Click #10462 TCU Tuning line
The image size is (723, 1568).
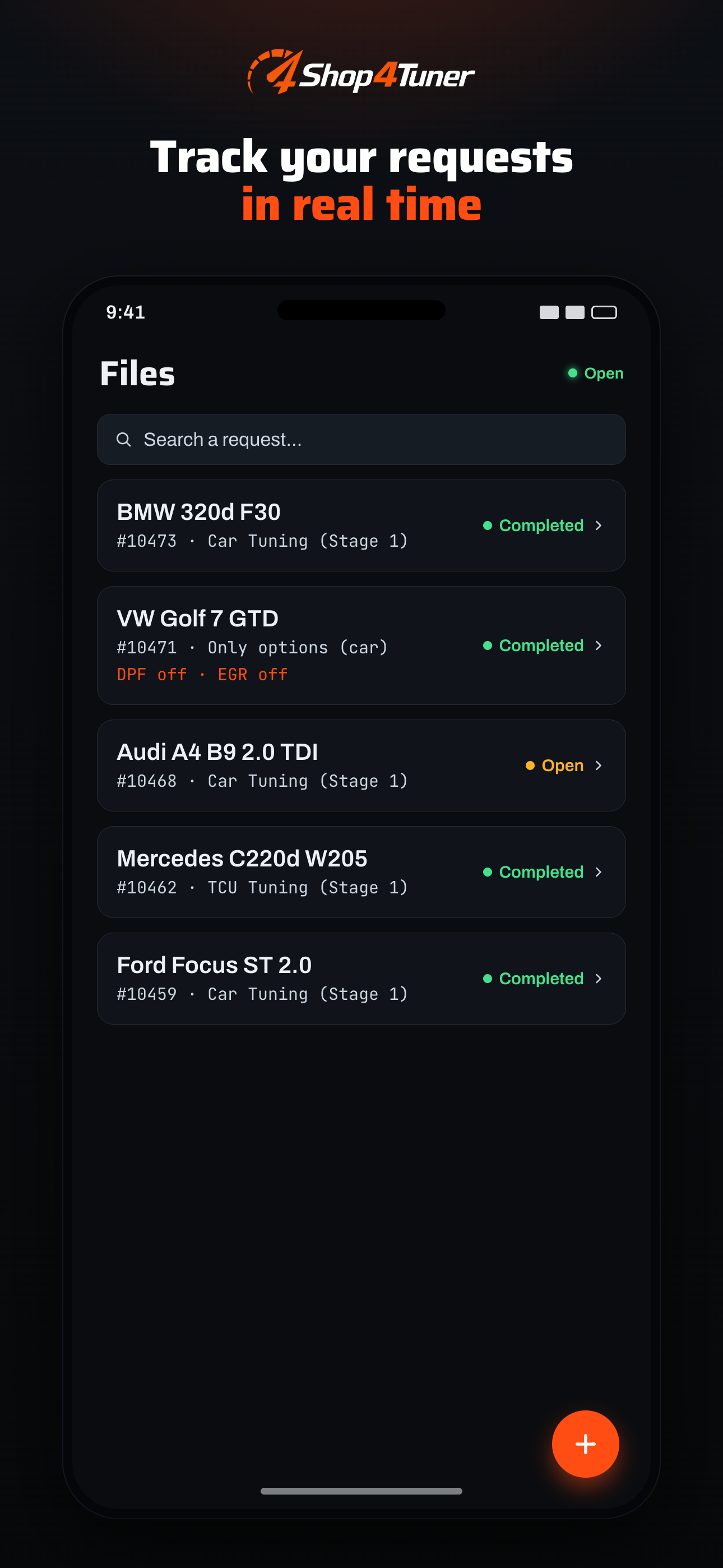click(262, 888)
